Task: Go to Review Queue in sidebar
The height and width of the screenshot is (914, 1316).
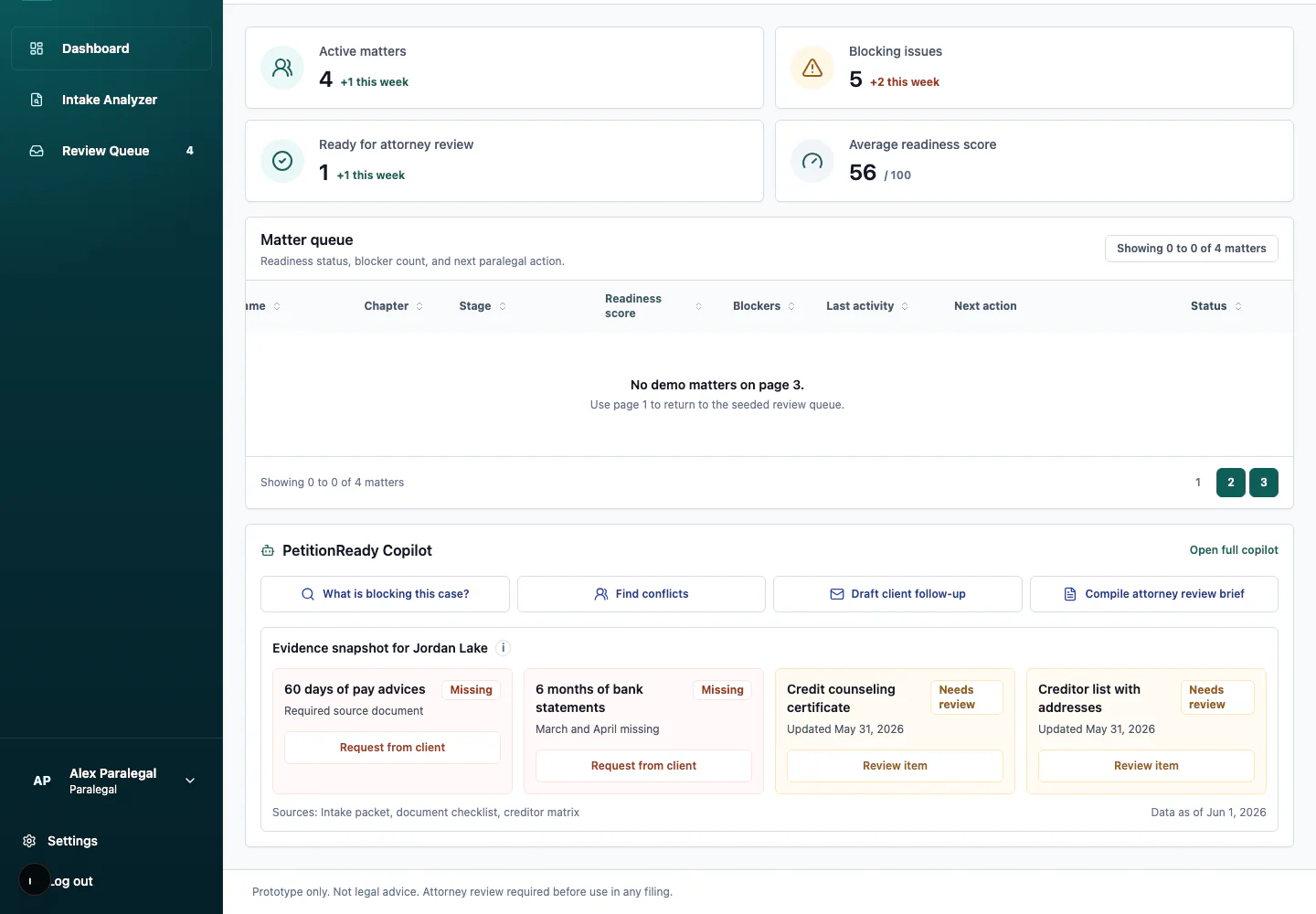Action: (111, 151)
